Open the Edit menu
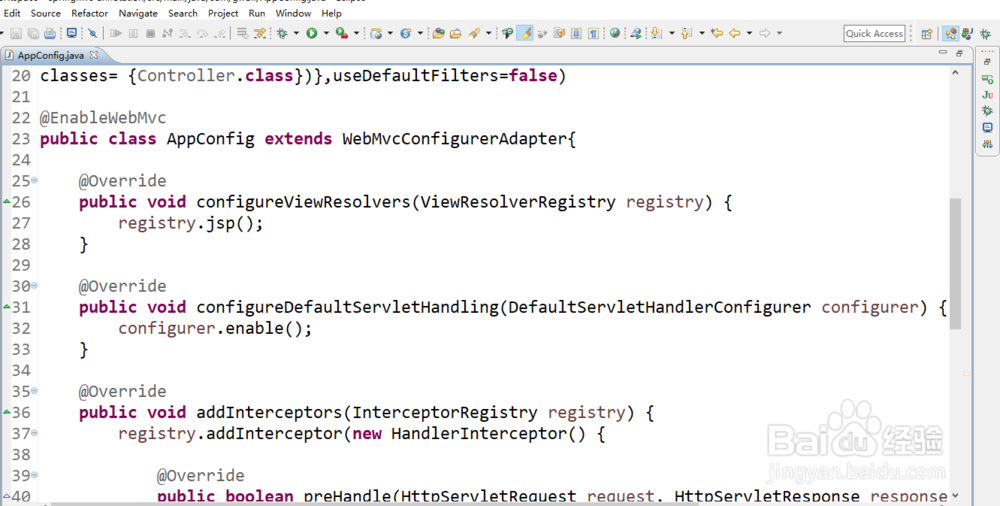 click(x=12, y=13)
